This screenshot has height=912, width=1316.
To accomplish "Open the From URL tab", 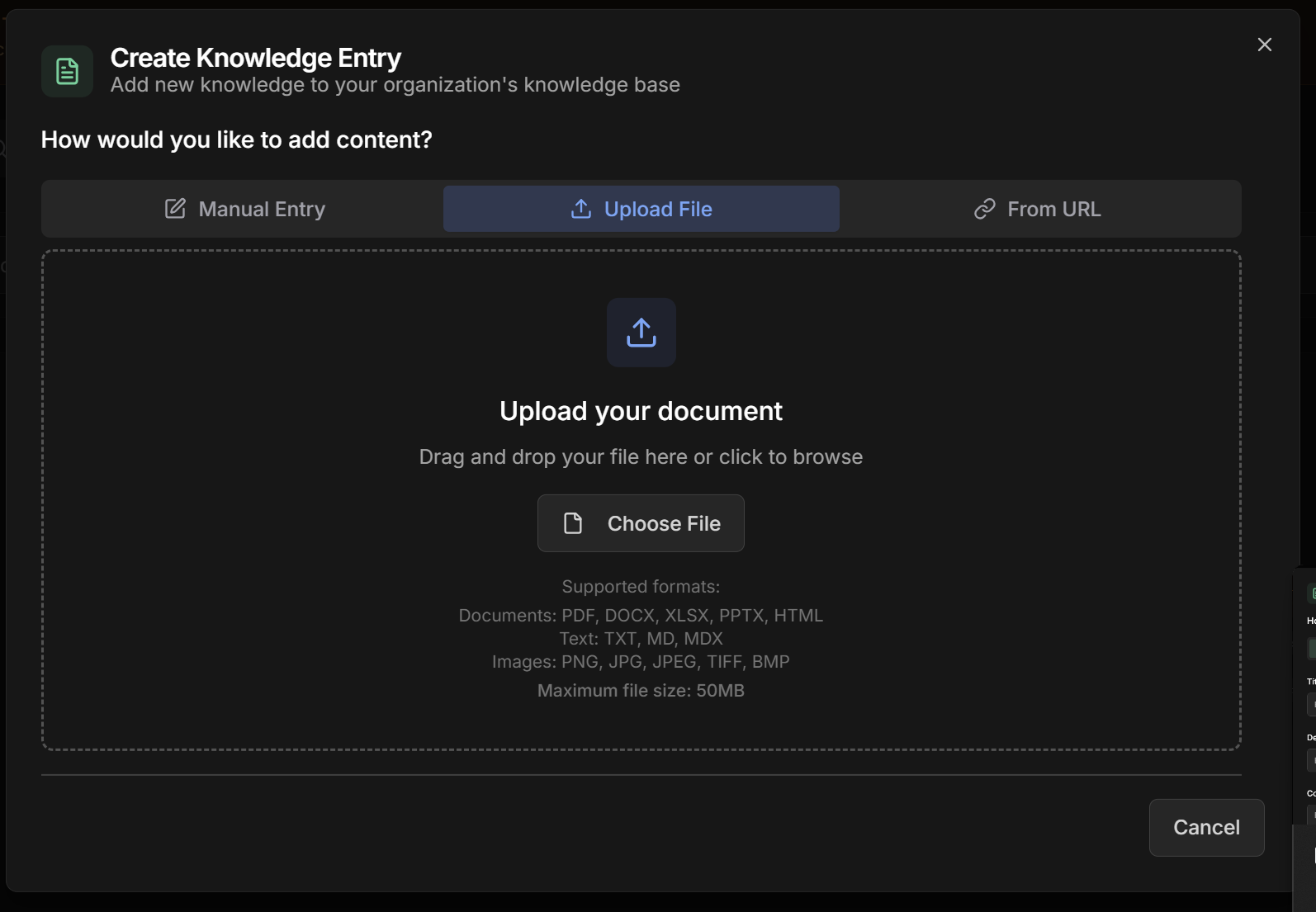I will [1038, 209].
